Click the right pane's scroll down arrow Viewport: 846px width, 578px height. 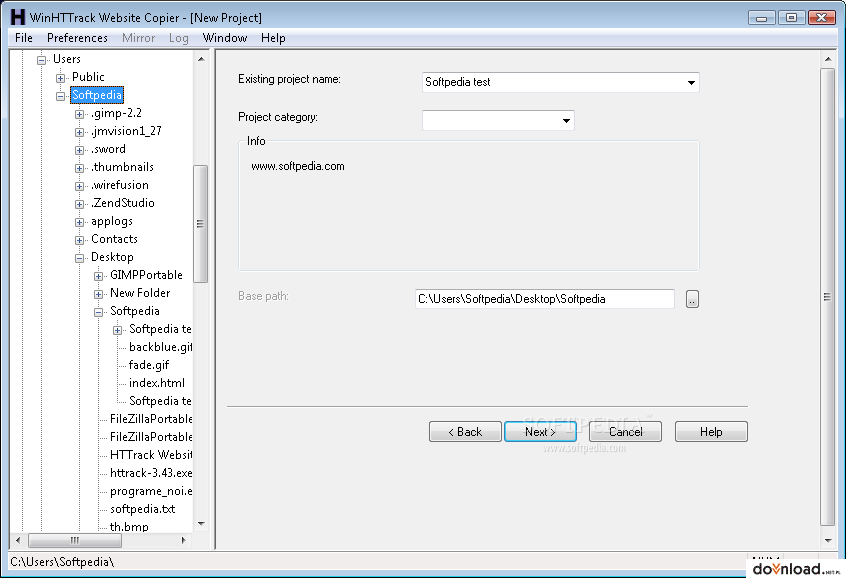pos(828,540)
